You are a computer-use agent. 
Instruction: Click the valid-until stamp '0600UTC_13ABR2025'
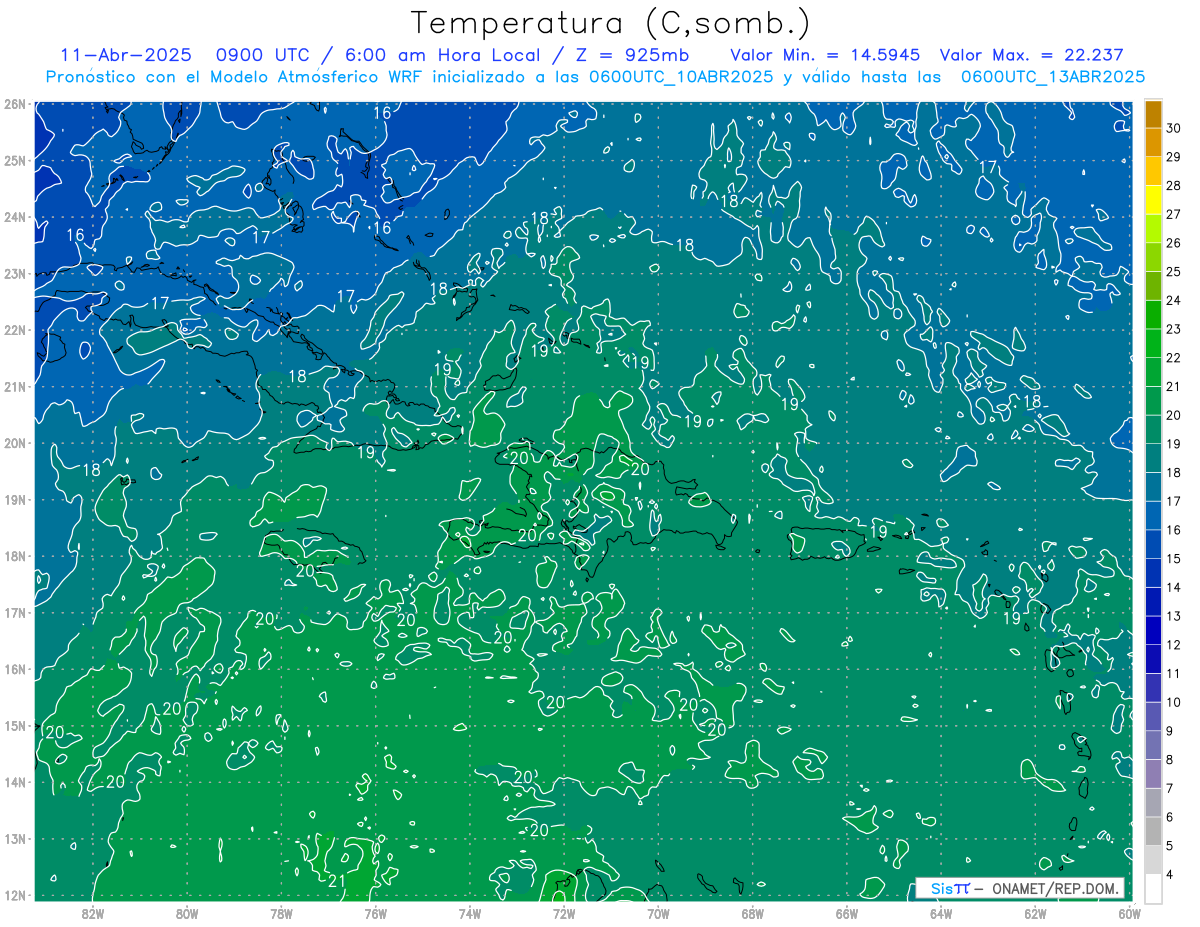click(1052, 76)
